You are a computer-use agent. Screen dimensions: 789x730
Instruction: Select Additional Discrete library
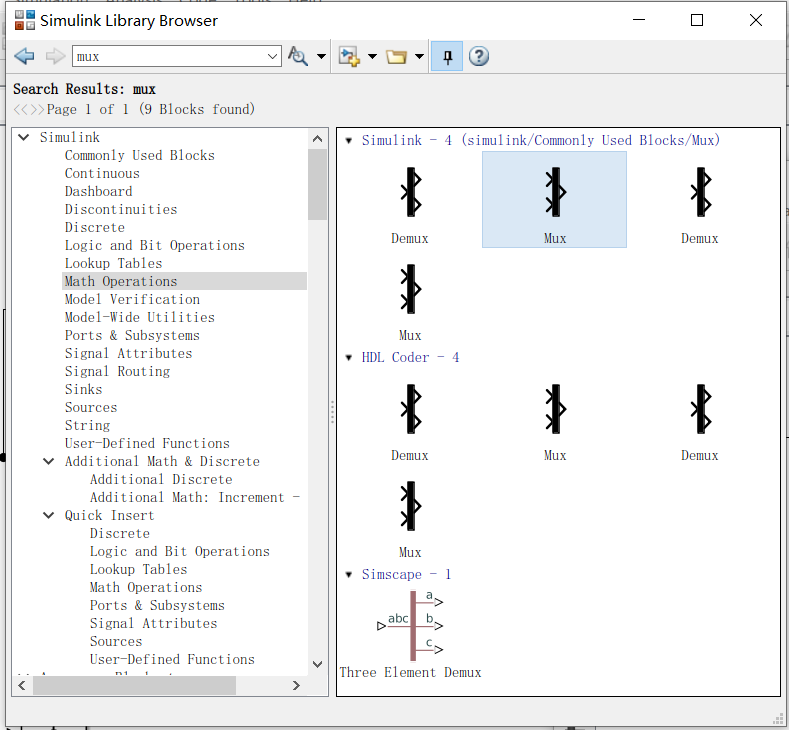tap(161, 479)
